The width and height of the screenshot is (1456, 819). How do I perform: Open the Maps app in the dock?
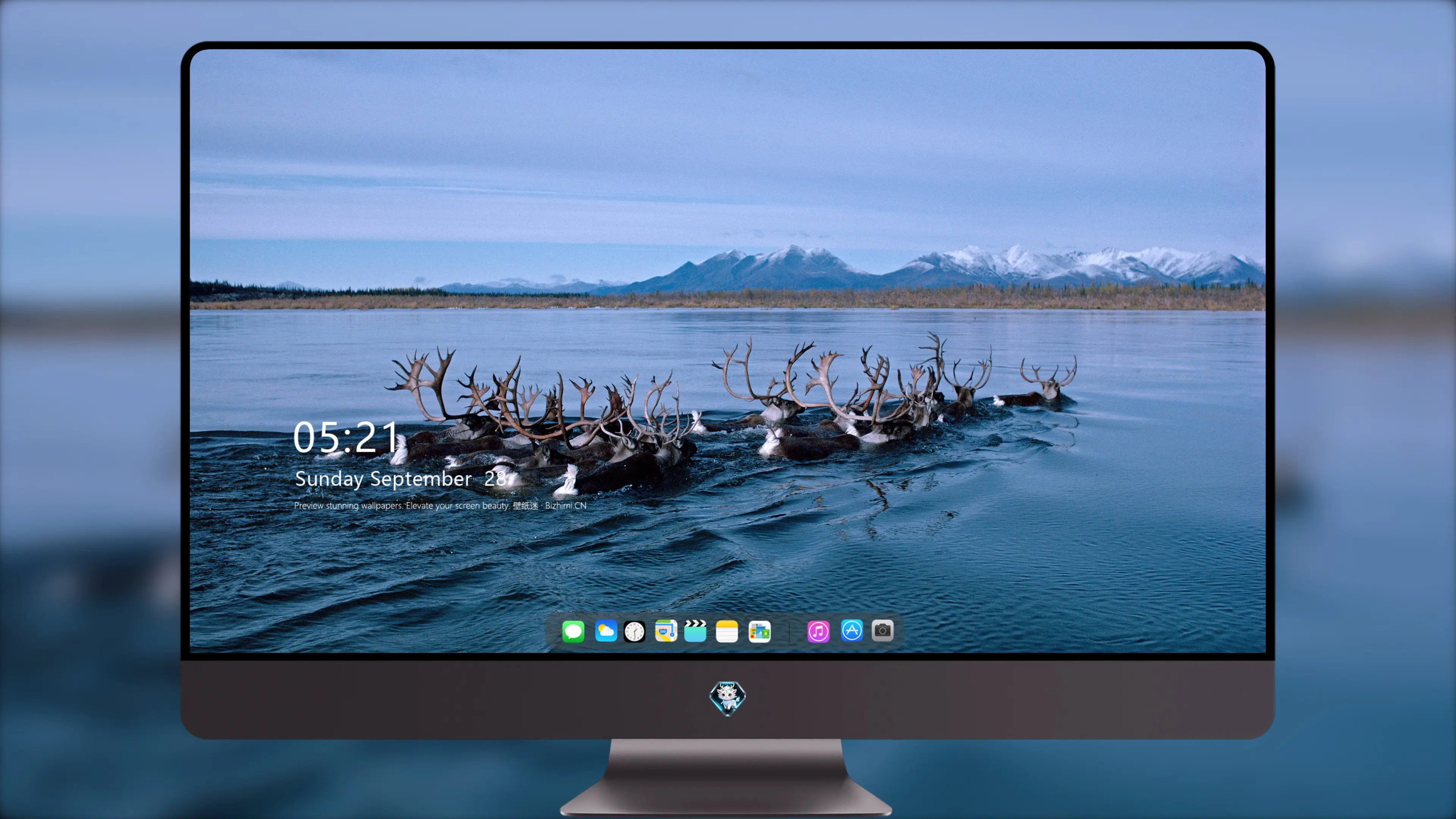[x=666, y=631]
